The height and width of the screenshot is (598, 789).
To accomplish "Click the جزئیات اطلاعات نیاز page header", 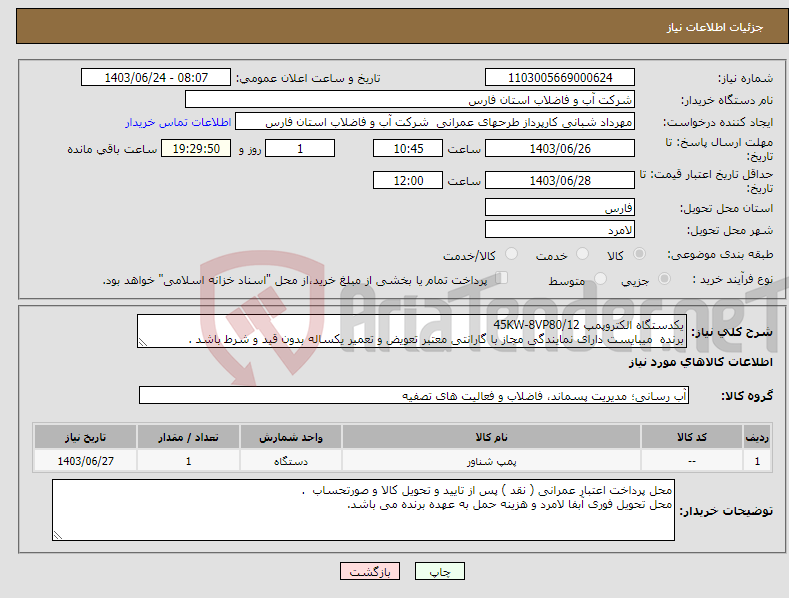I will click(x=715, y=27).
